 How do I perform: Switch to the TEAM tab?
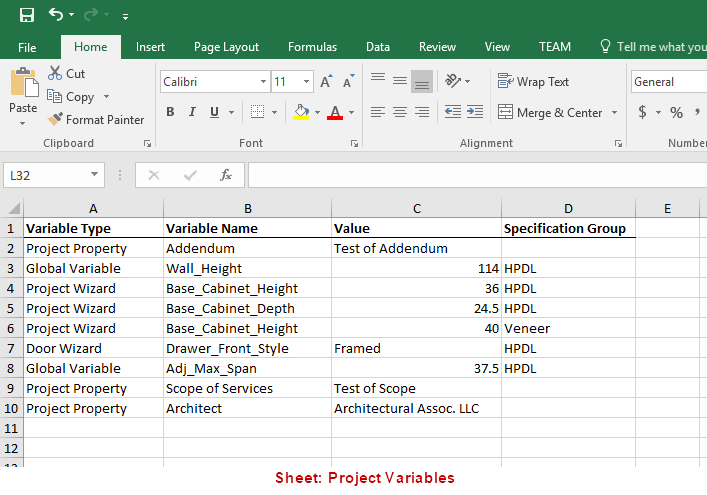555,47
